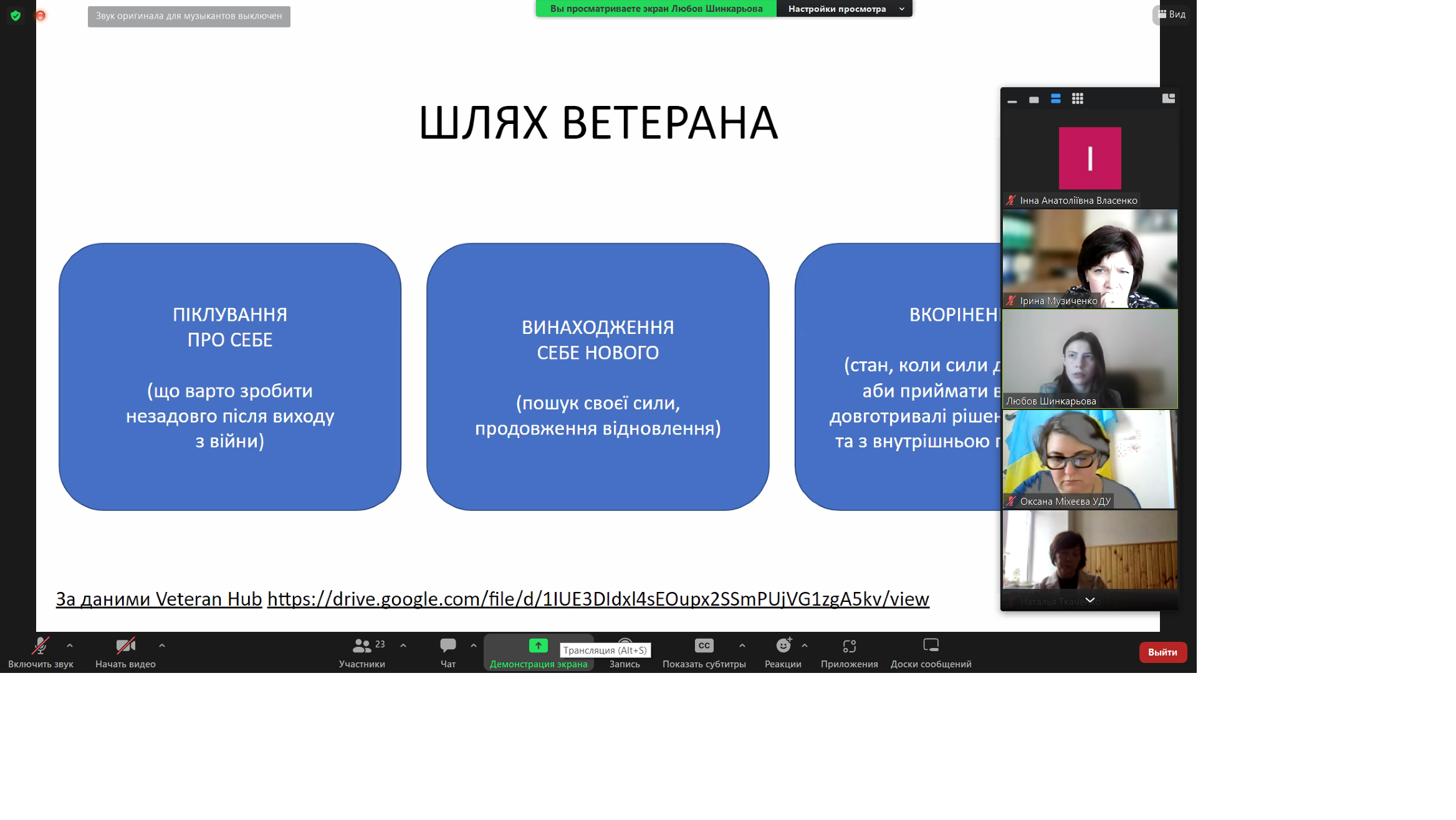Click the Record button in toolbar
The image size is (1456, 820).
[x=625, y=663]
